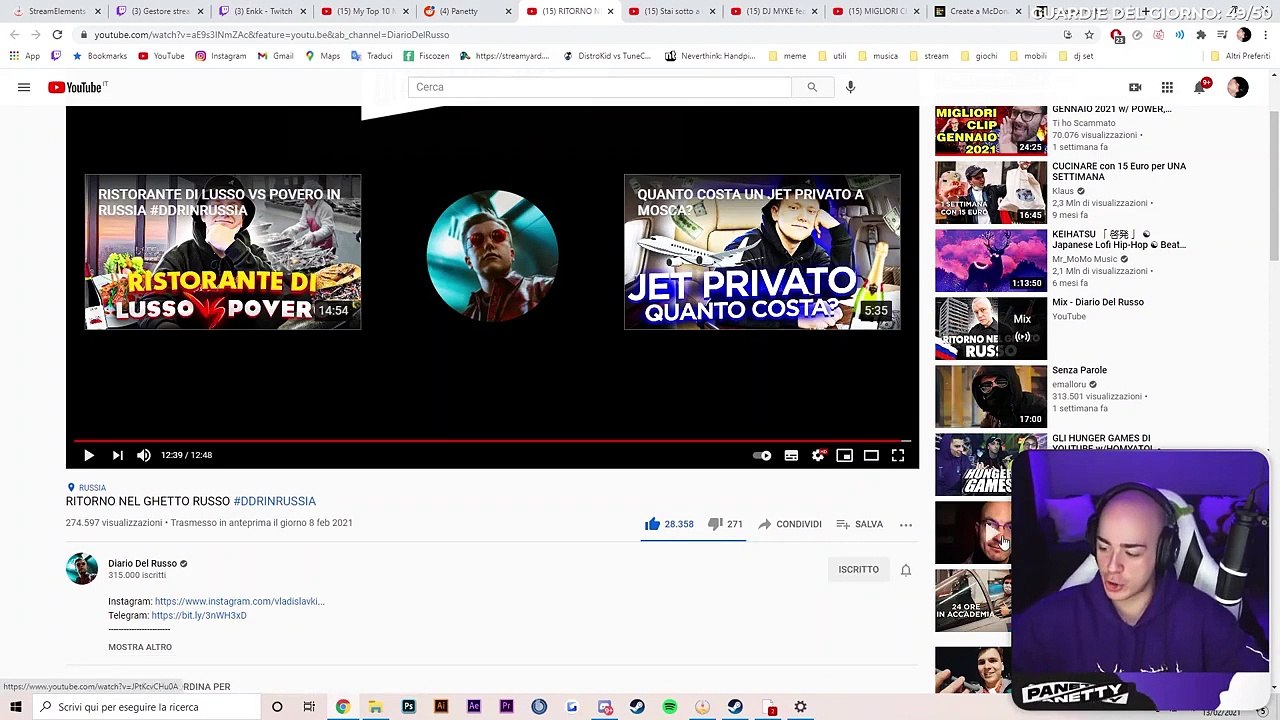Viewport: 1280px width, 720px height.
Task: Save the video with SALVA
Action: pyautogui.click(x=860, y=524)
